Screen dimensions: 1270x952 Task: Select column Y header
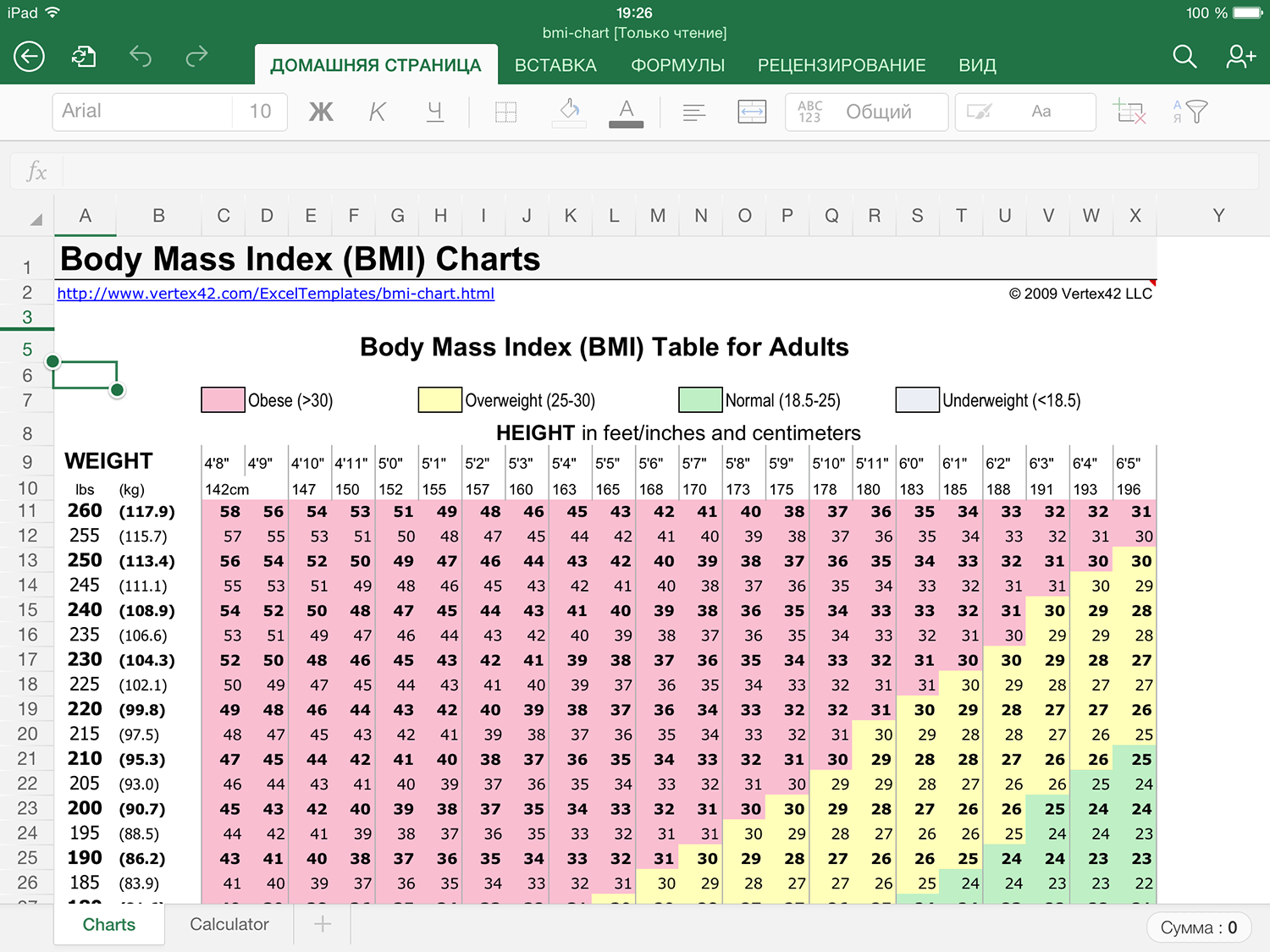click(1218, 216)
